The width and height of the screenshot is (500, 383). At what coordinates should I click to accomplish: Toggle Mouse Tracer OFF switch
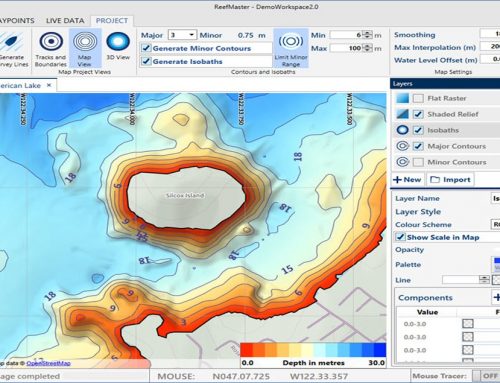coord(486,376)
